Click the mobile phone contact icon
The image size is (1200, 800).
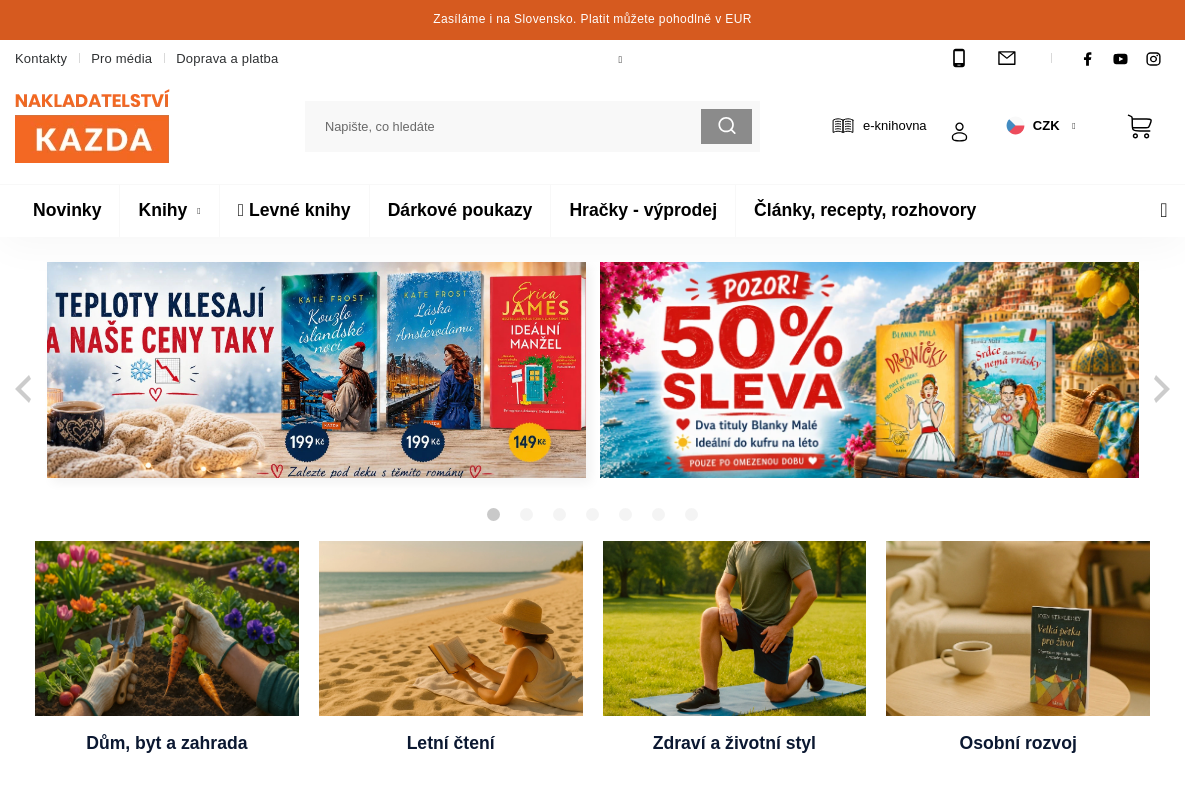pyautogui.click(x=959, y=58)
